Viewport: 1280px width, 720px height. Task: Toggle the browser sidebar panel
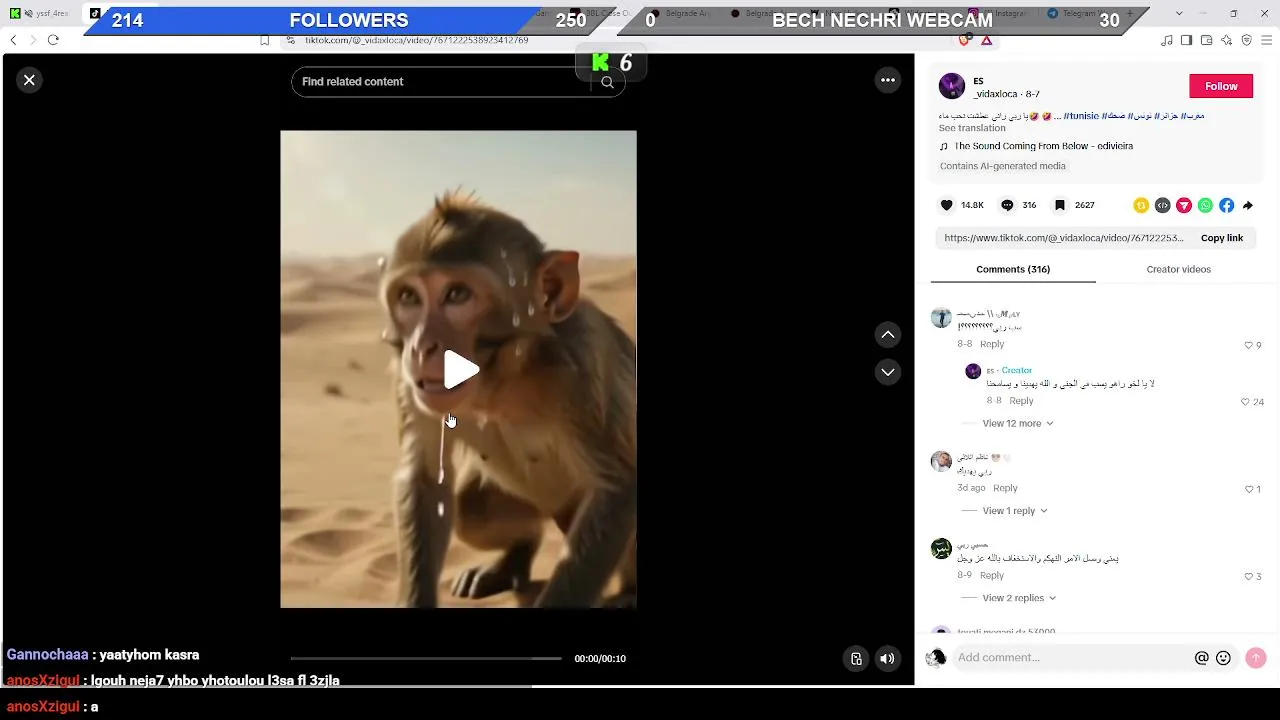coord(1187,40)
